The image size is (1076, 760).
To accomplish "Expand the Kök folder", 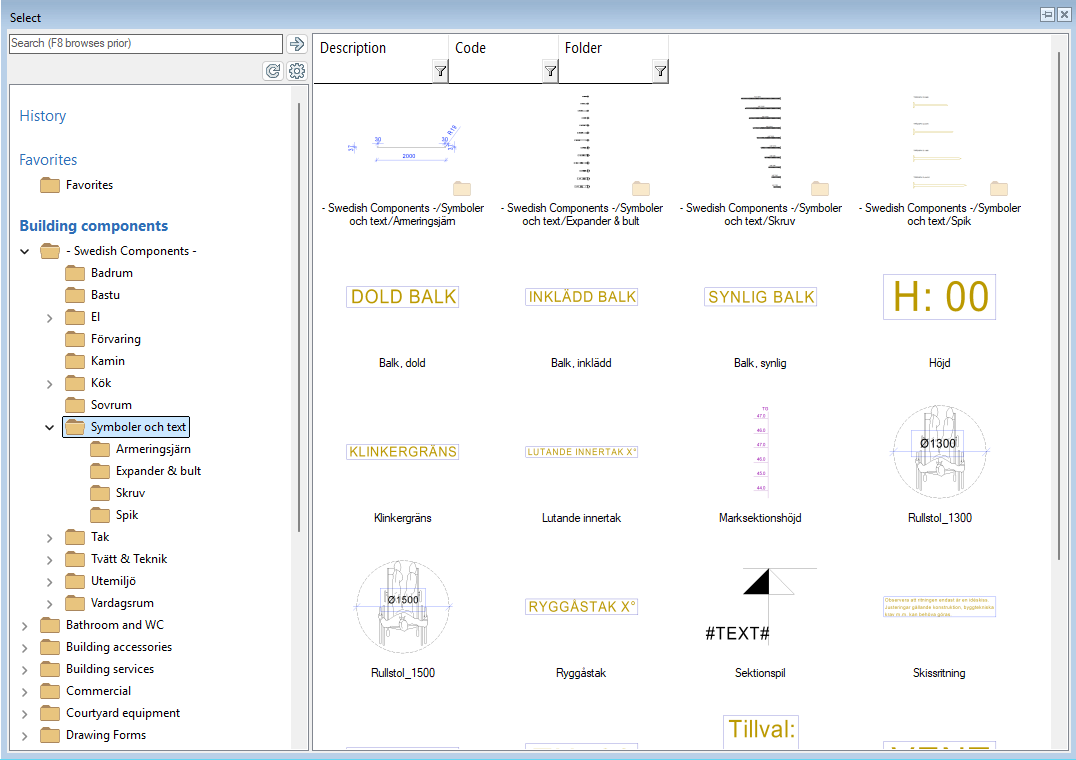I will tap(50, 384).
